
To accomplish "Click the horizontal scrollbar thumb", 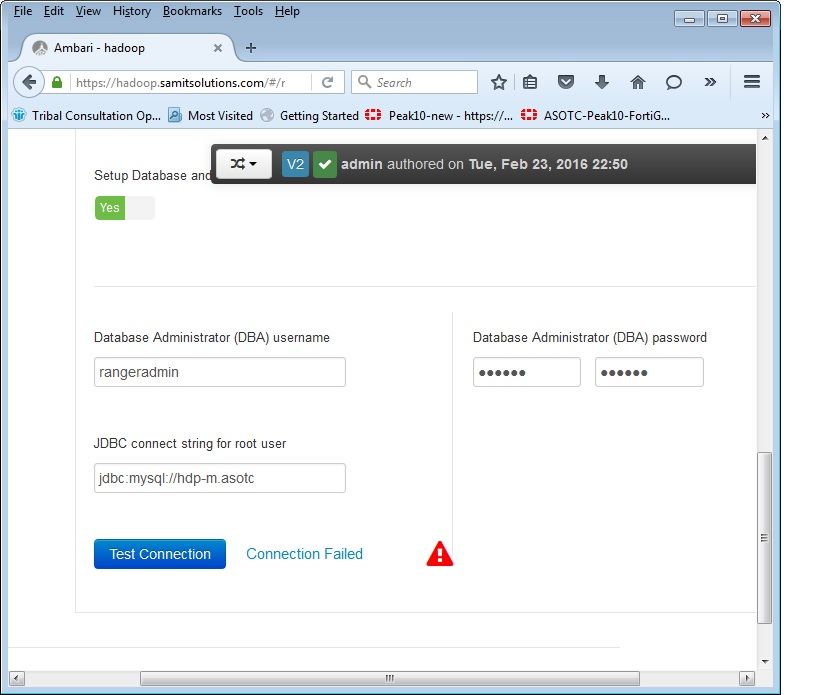I will coord(390,678).
